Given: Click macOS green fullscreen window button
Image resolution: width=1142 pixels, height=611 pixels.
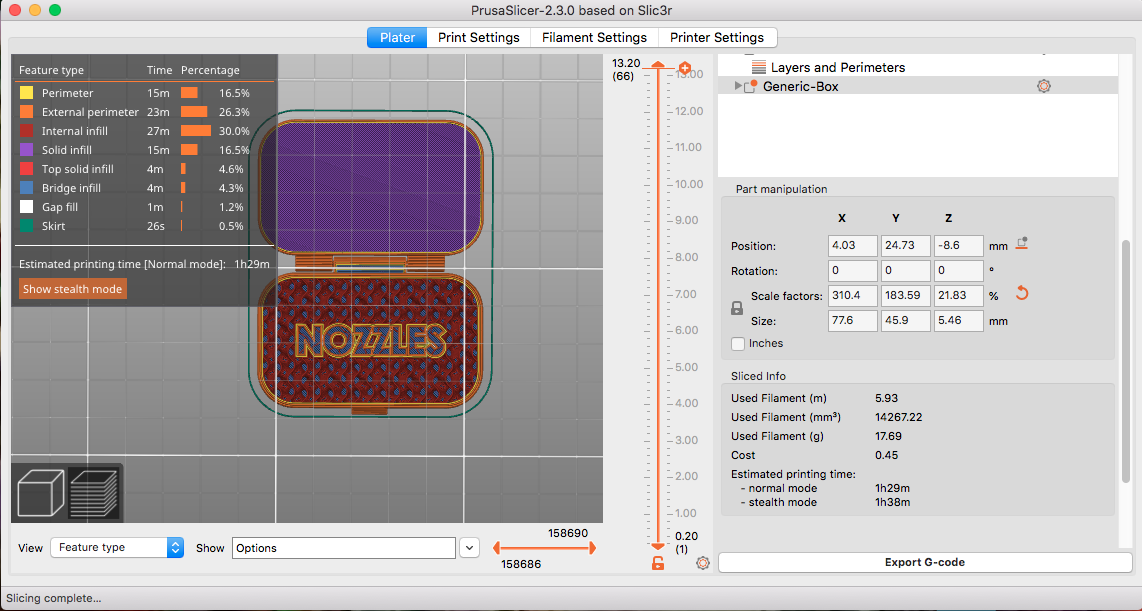Looking at the screenshot, I should [55, 10].
